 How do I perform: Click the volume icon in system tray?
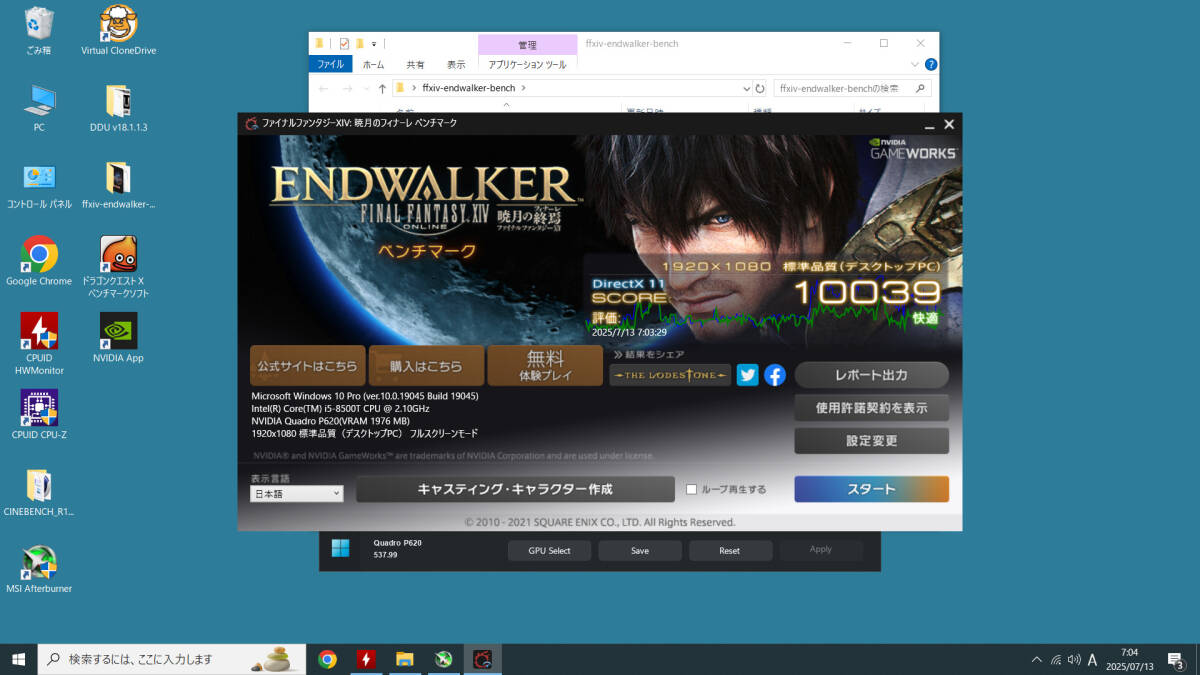click(1074, 660)
